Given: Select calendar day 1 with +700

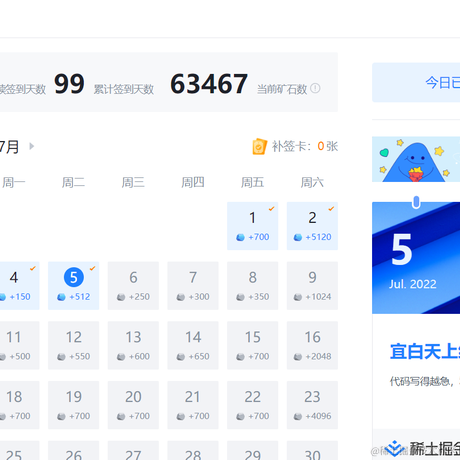Looking at the screenshot, I should coord(252,226).
